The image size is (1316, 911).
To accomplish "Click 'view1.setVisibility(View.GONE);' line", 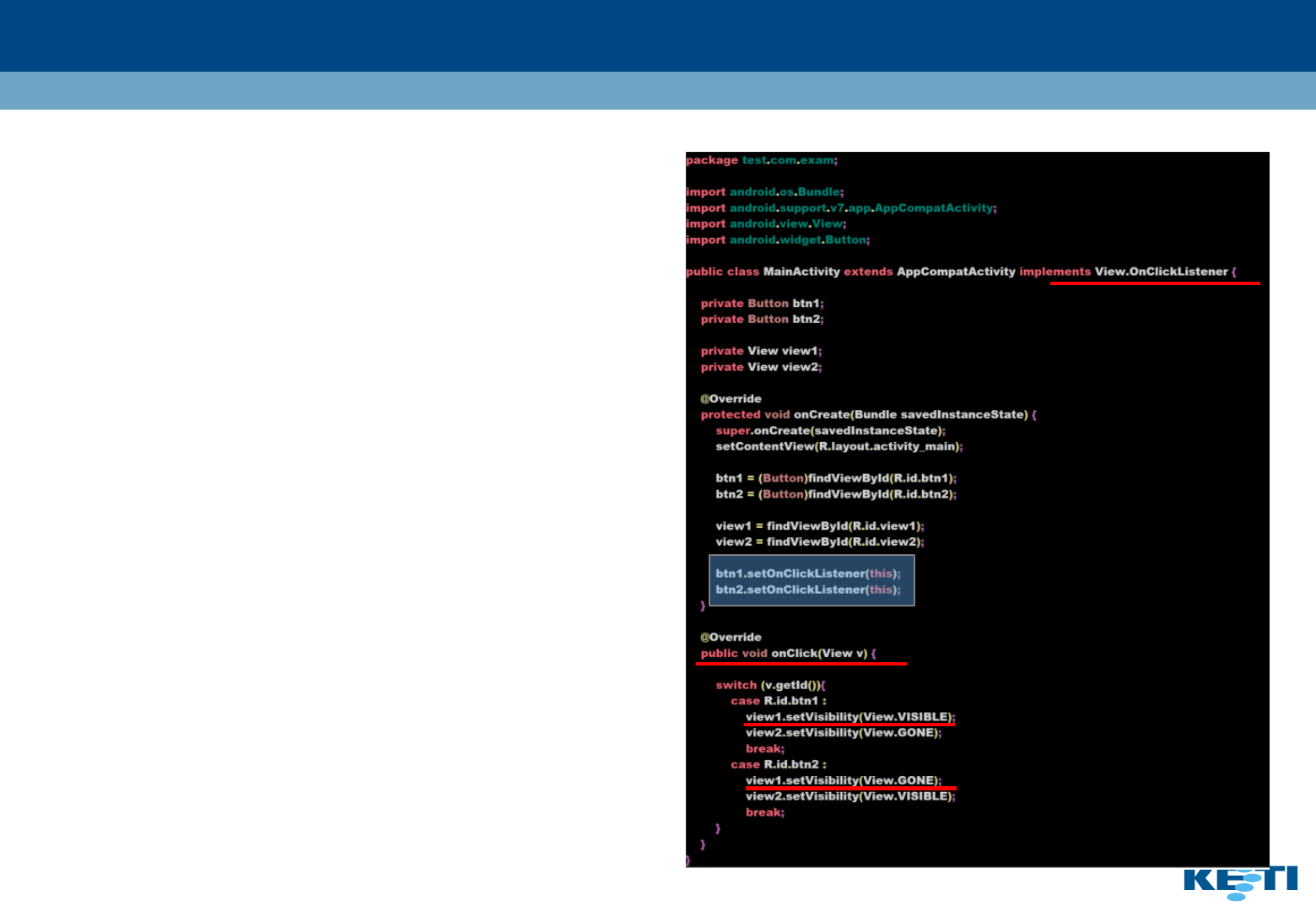I will tap(844, 781).
